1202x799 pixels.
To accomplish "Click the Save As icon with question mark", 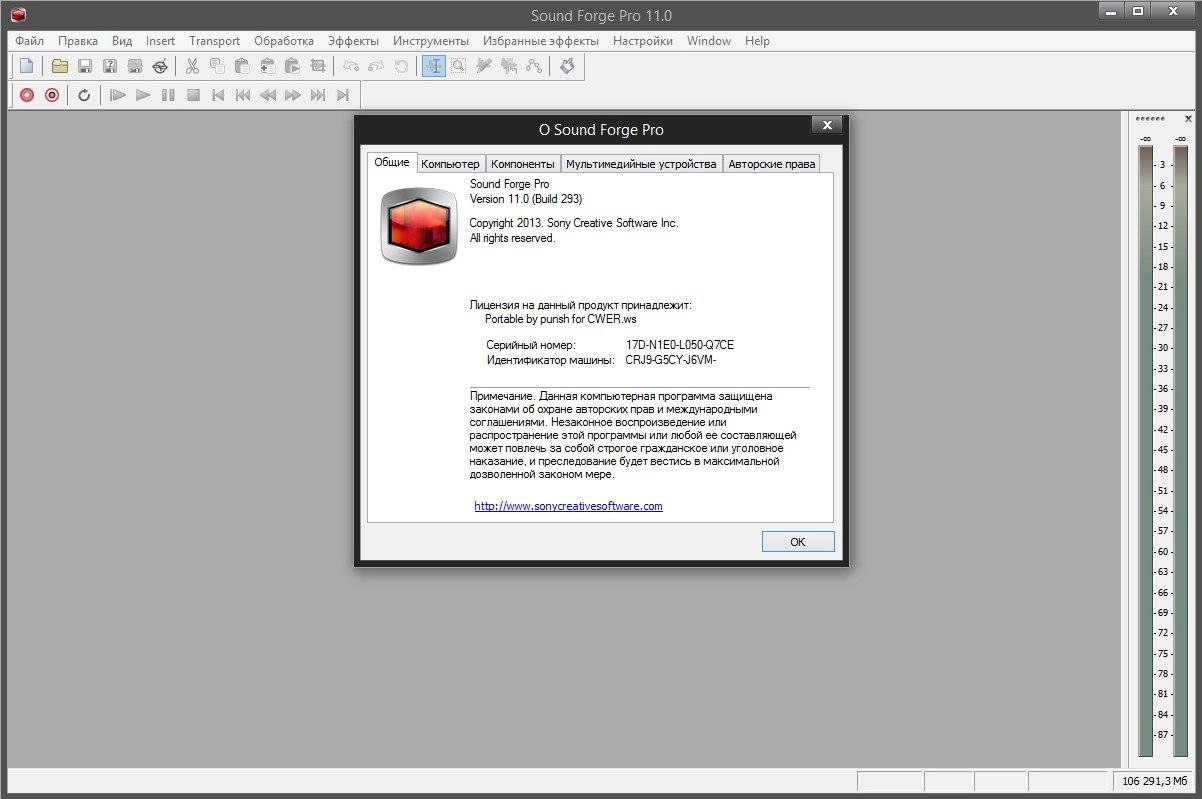I will pyautogui.click(x=110, y=67).
